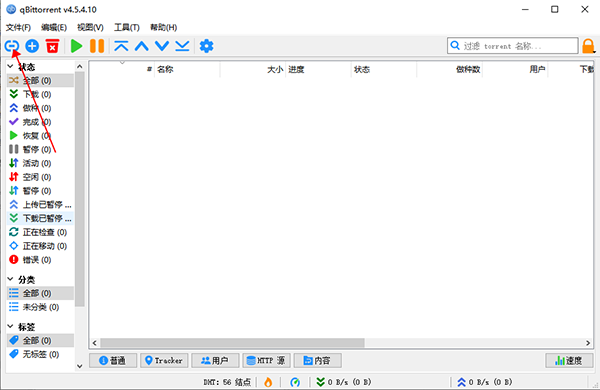Open the 文件(F) menu
This screenshot has height=390, width=600.
pos(18,28)
